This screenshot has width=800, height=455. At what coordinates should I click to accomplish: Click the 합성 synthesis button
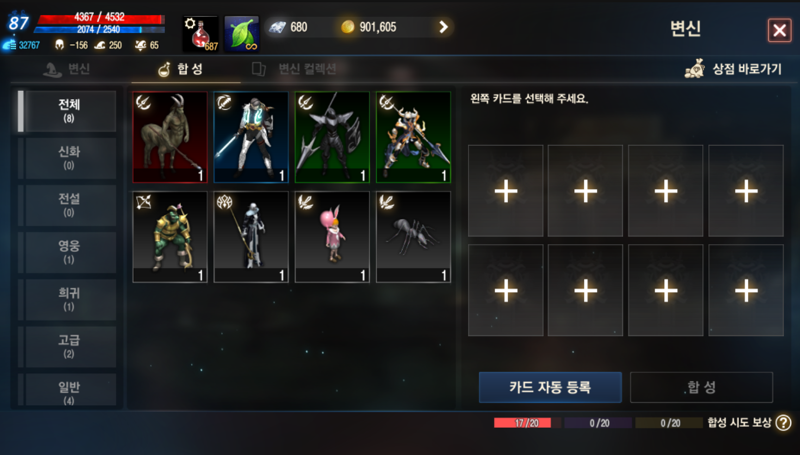click(702, 387)
